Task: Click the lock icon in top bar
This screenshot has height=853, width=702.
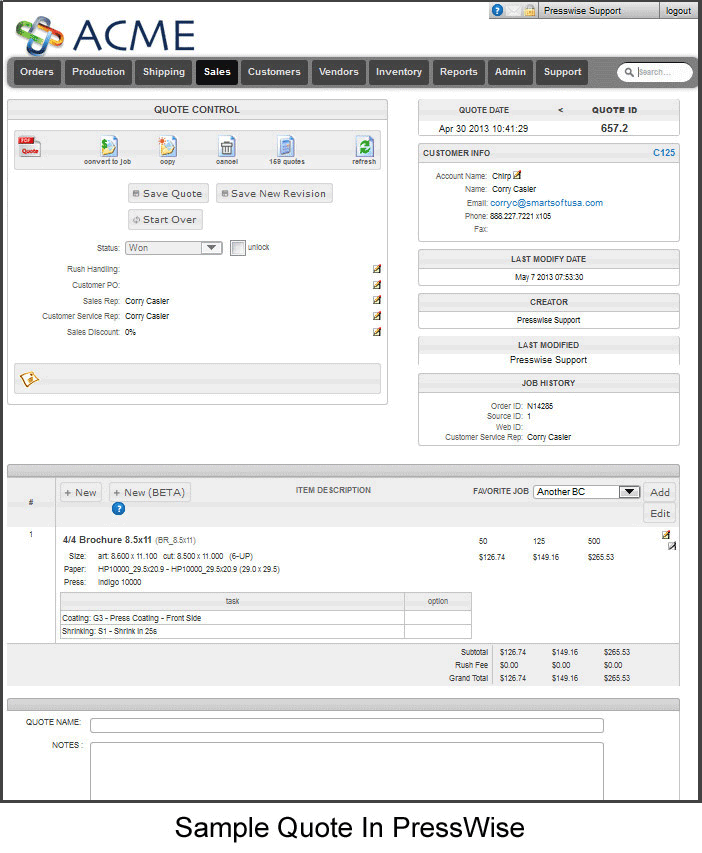Action: coord(529,10)
